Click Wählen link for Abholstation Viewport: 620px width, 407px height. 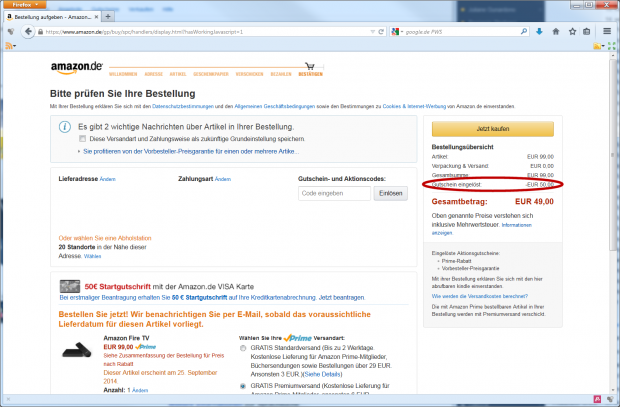(93, 256)
